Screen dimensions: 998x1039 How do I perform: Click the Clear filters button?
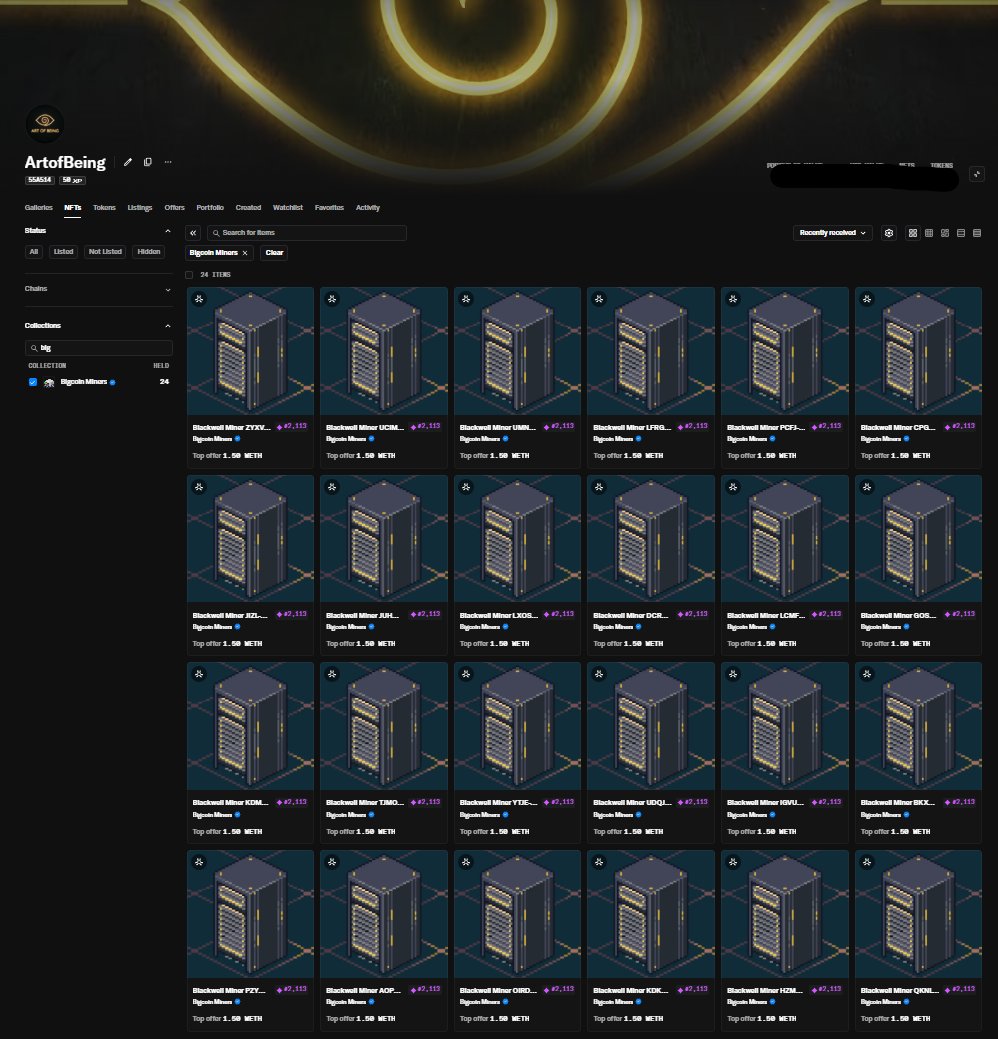274,253
